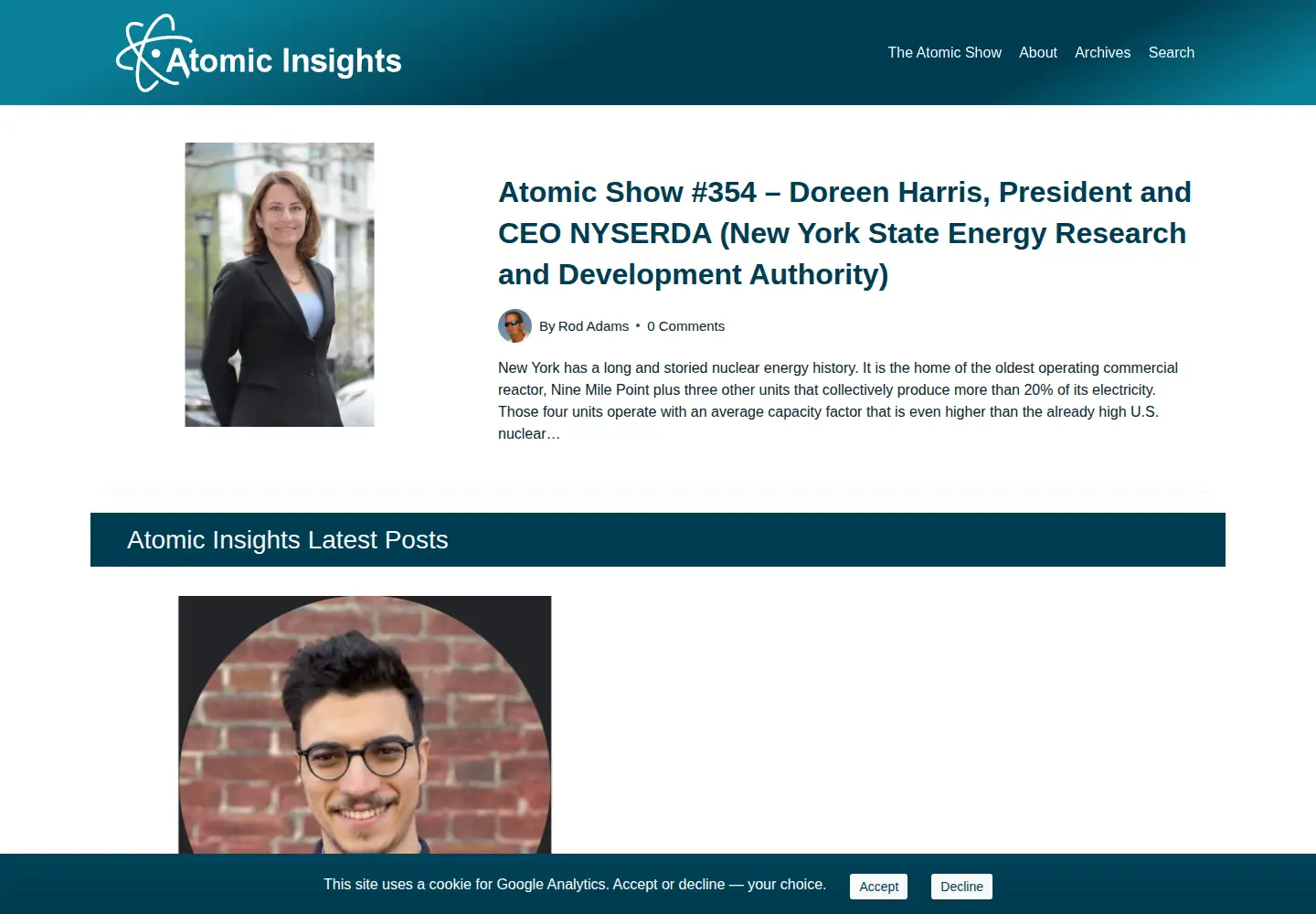The width and height of the screenshot is (1316, 914).
Task: Open Doreen Harris featured photo
Action: (280, 284)
